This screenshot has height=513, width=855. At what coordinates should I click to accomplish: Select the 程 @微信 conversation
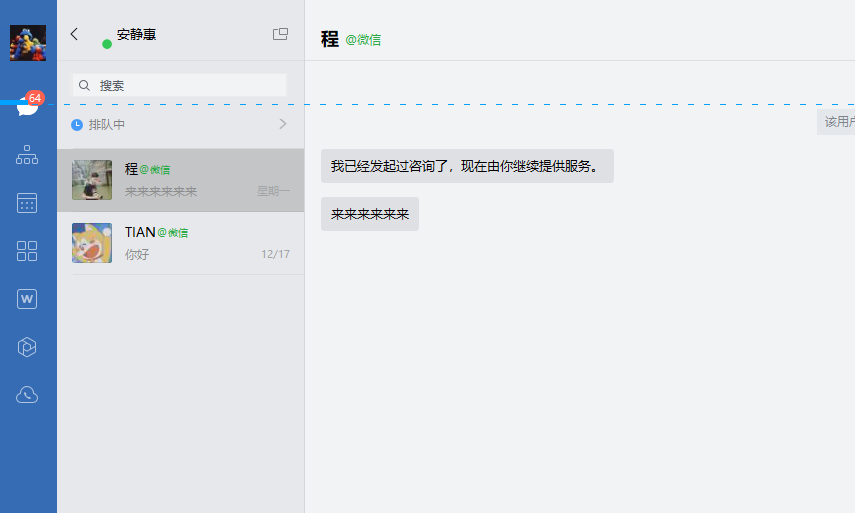click(180, 180)
